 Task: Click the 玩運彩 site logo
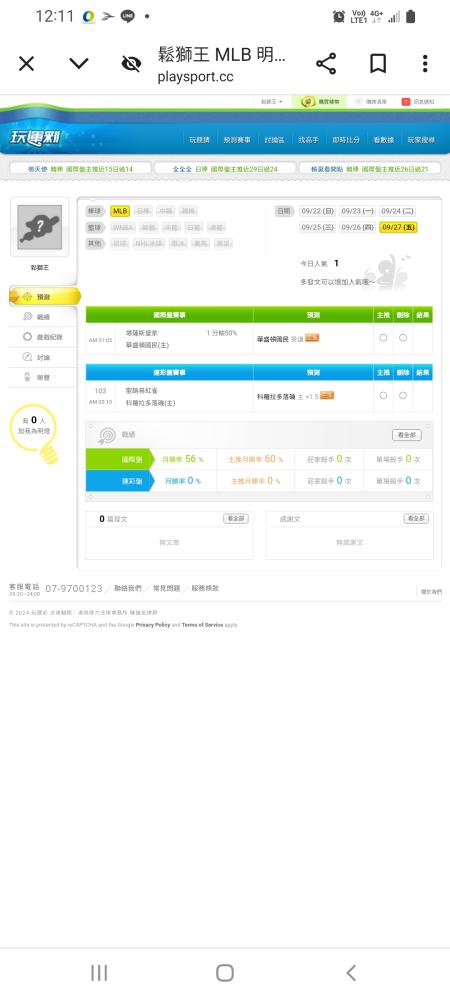36,138
